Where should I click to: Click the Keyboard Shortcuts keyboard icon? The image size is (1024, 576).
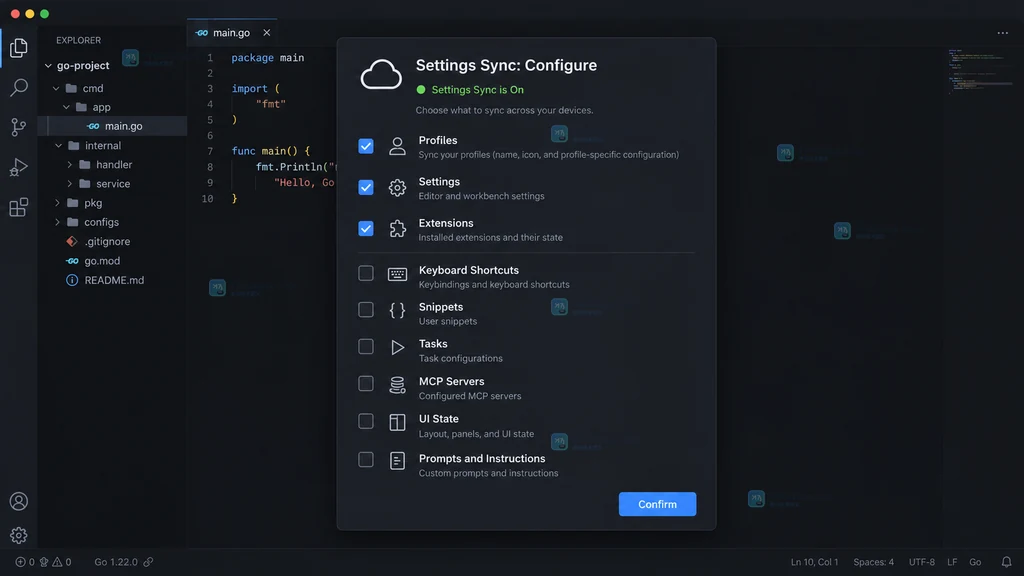(x=397, y=274)
